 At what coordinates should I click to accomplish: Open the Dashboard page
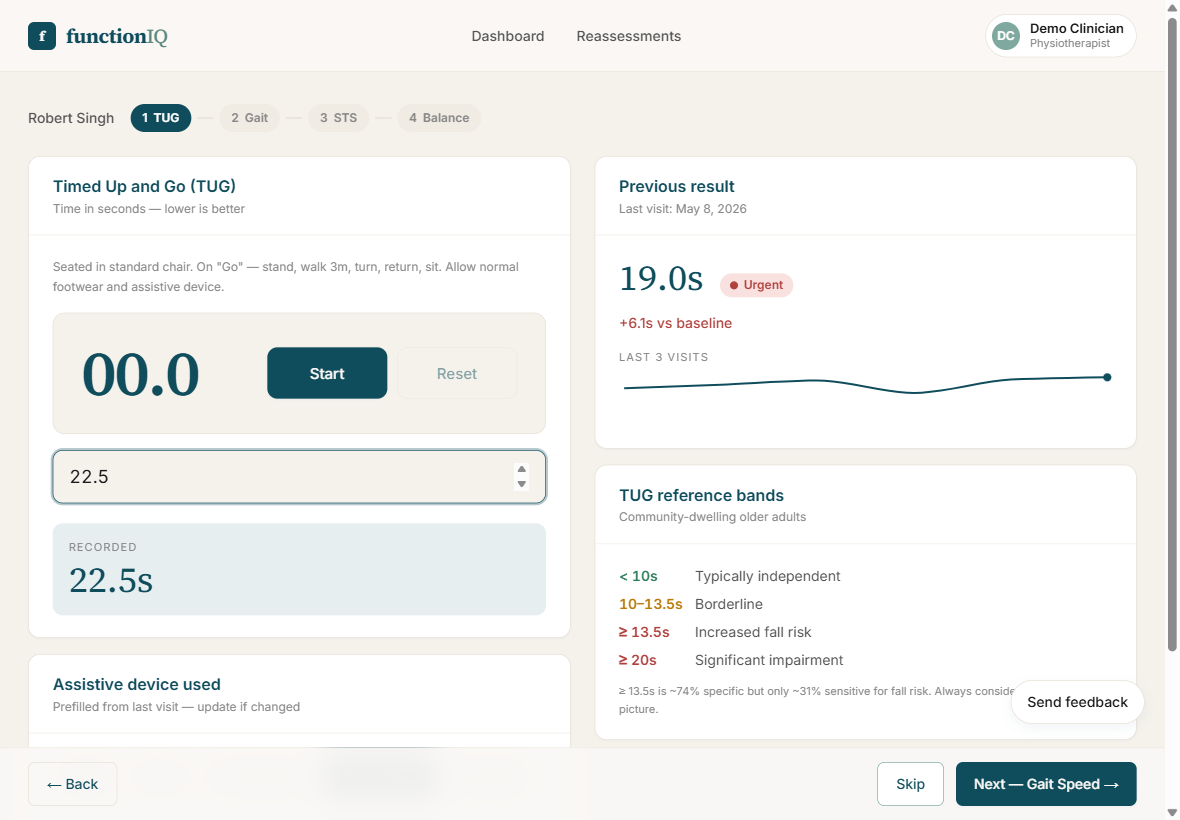coord(508,36)
